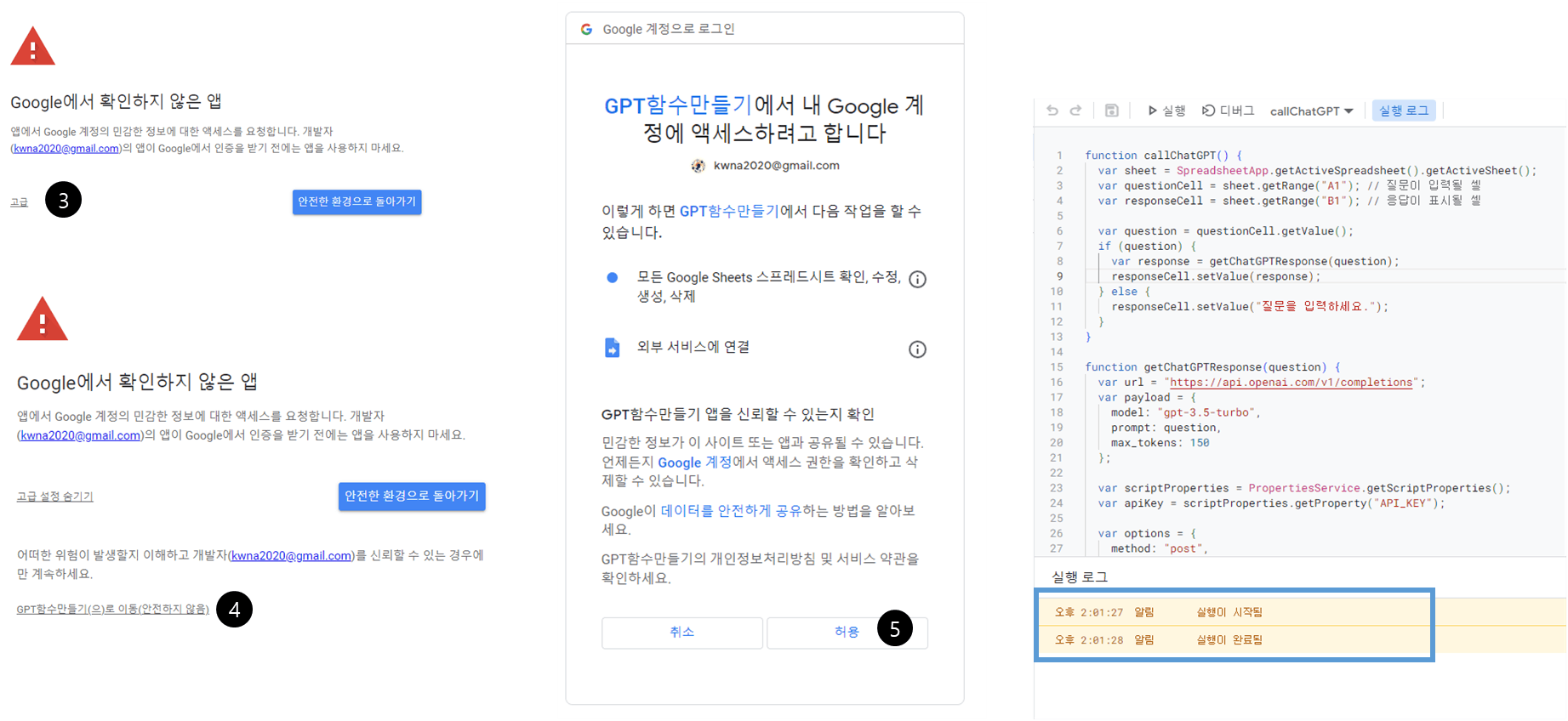Open info icon for 외부 서비스에 연결
The width and height of the screenshot is (1568, 721).
click(x=917, y=349)
